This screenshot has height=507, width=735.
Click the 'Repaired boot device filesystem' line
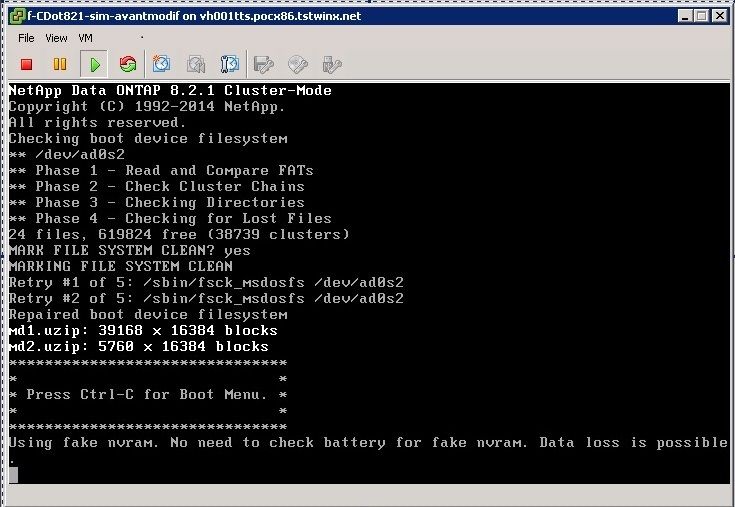tap(148, 314)
